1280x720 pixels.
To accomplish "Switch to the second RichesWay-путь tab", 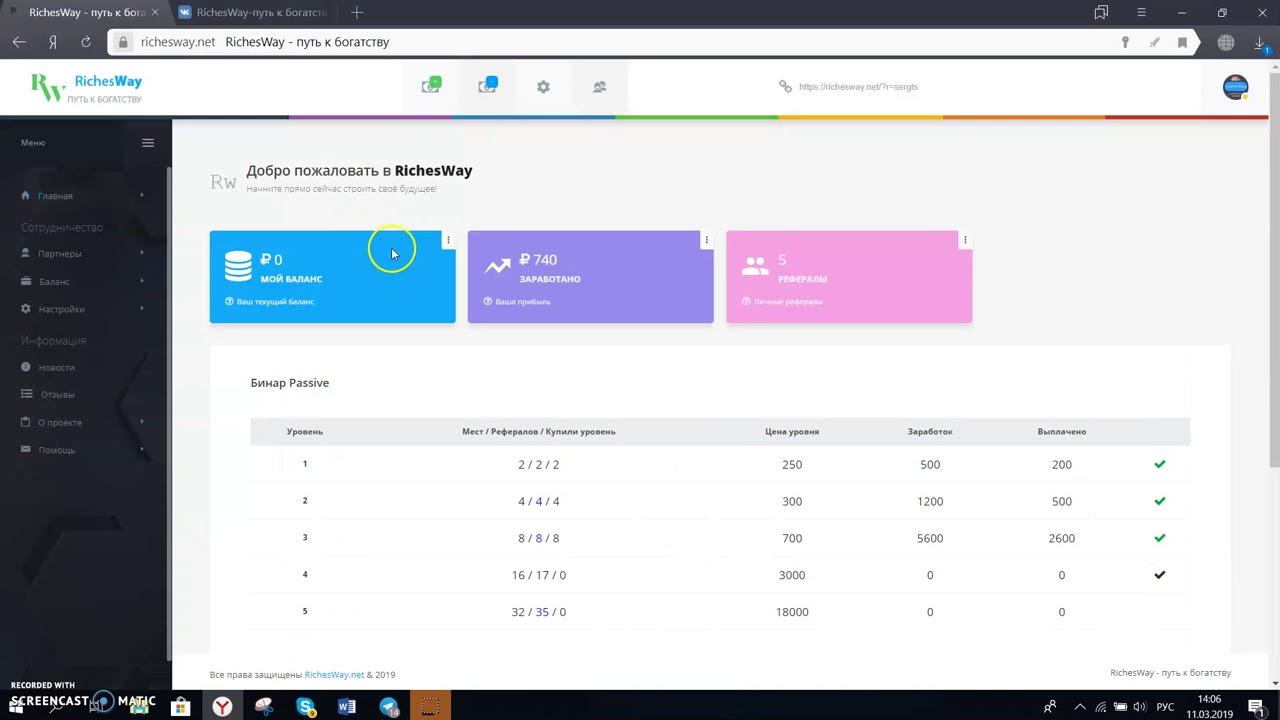I will click(254, 12).
